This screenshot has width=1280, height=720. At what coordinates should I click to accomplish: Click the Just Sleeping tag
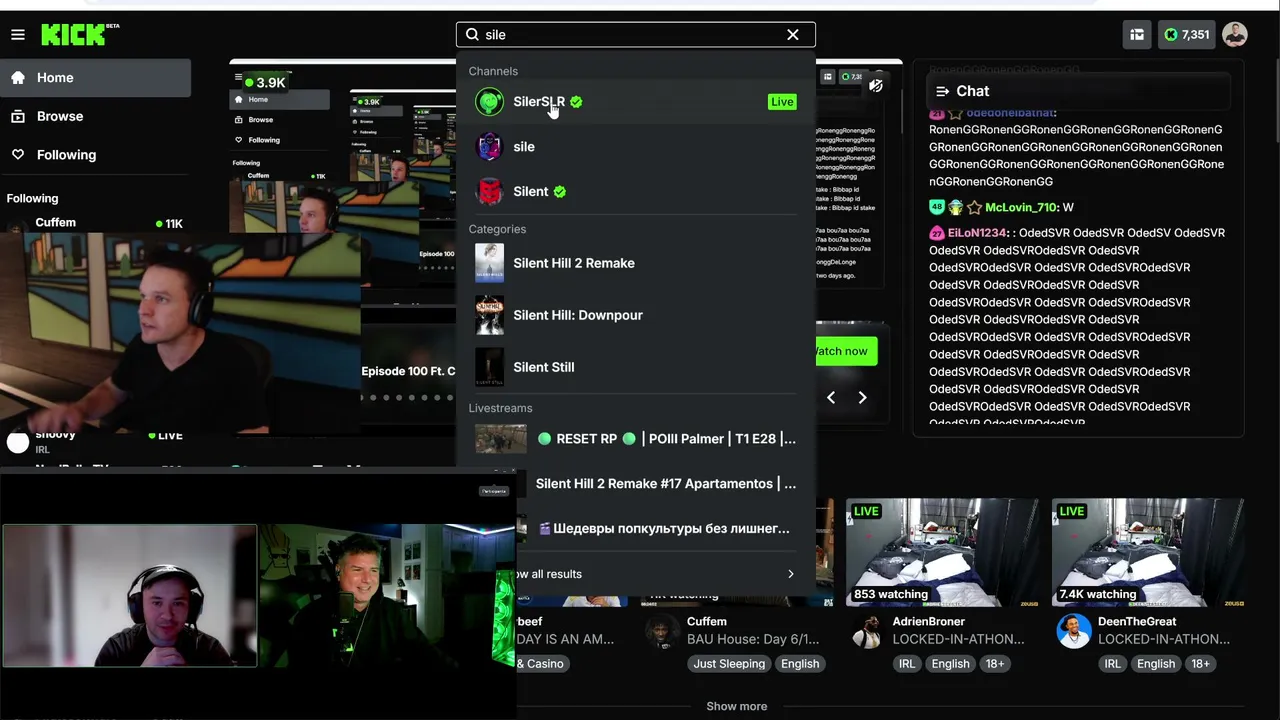tap(729, 664)
